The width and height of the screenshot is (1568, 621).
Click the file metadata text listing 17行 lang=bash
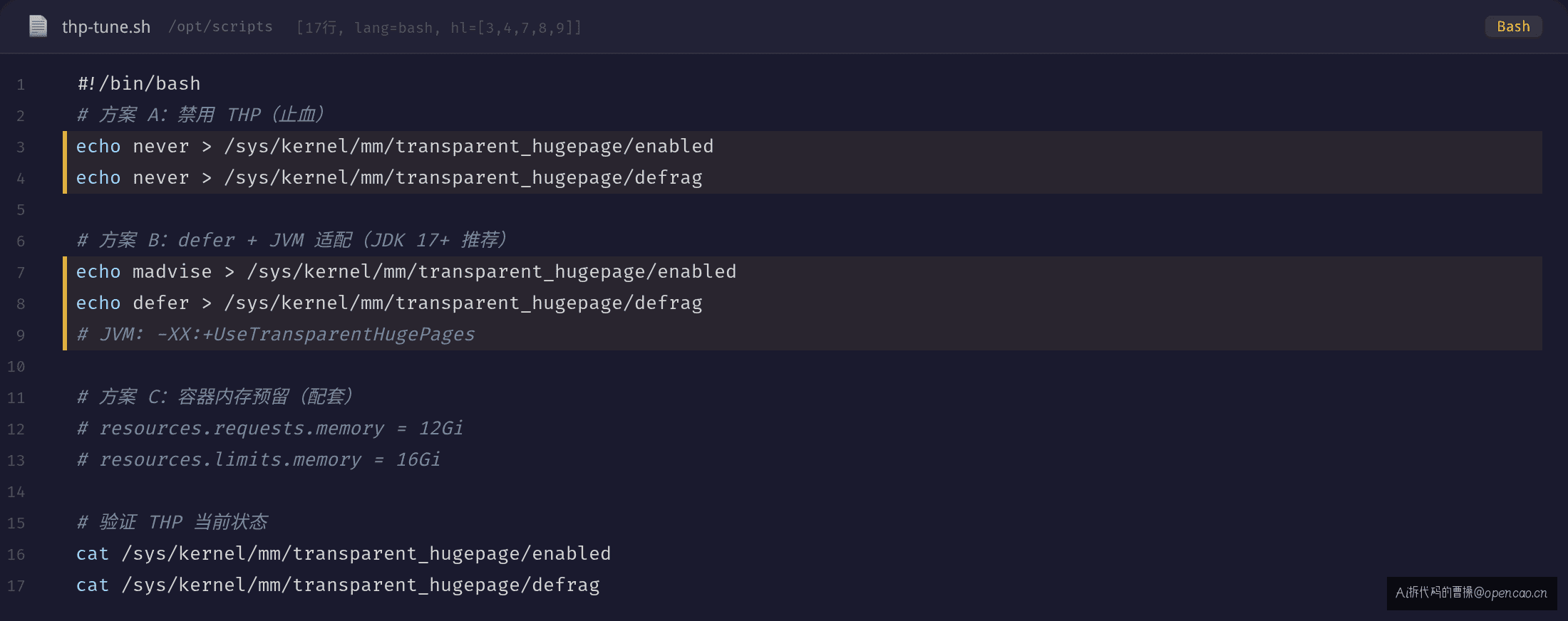click(x=439, y=27)
